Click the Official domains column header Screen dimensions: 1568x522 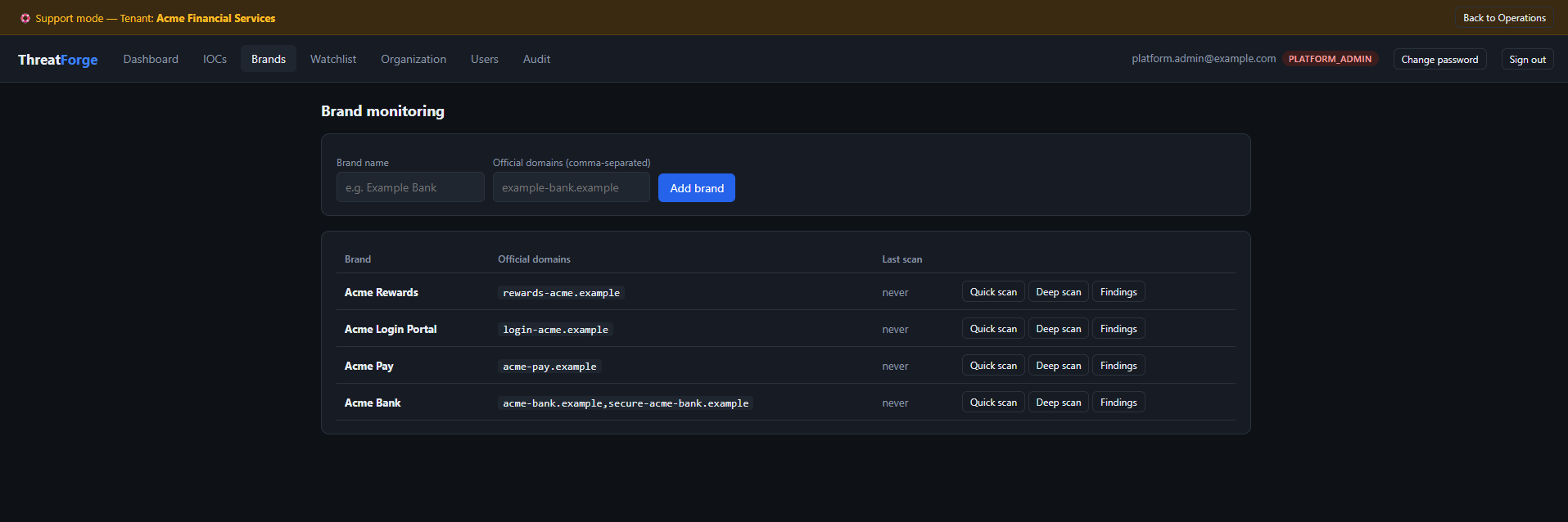point(534,259)
